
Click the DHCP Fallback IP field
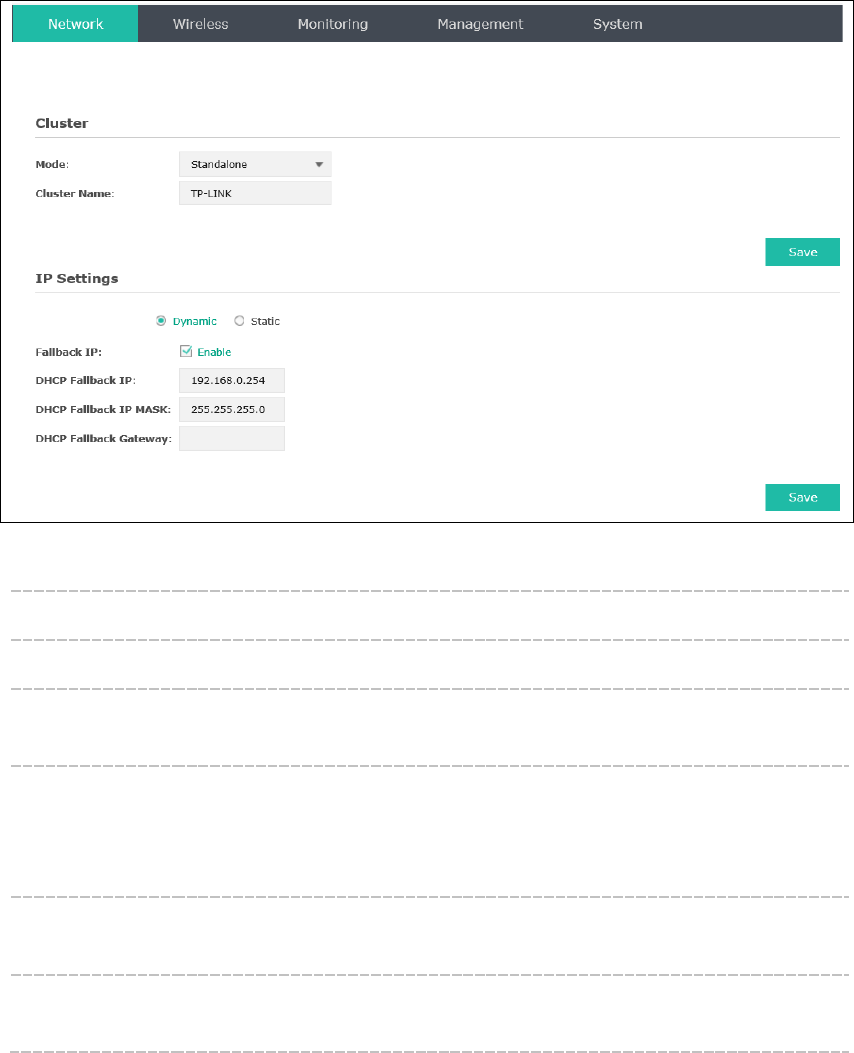point(232,380)
